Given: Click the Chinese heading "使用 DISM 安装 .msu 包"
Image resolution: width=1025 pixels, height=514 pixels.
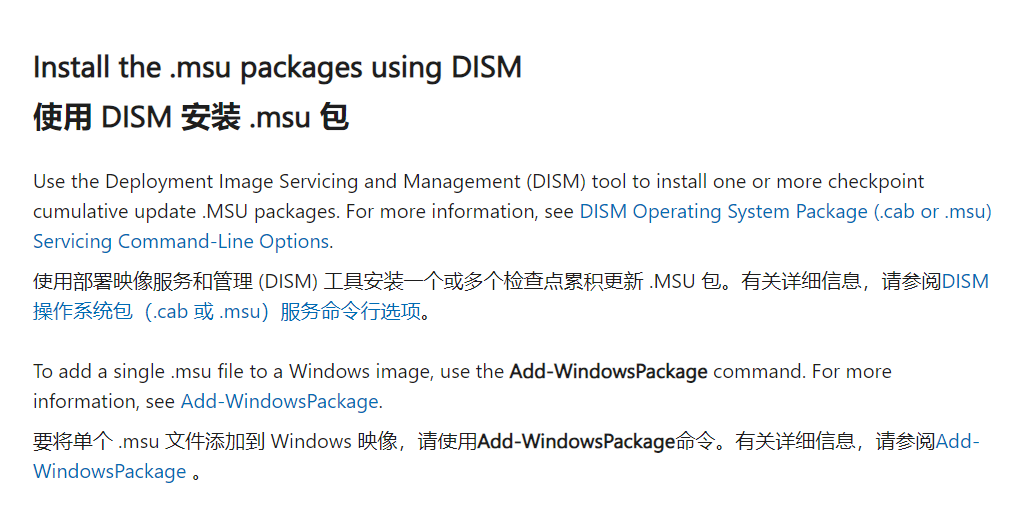Looking at the screenshot, I should pos(191,118).
